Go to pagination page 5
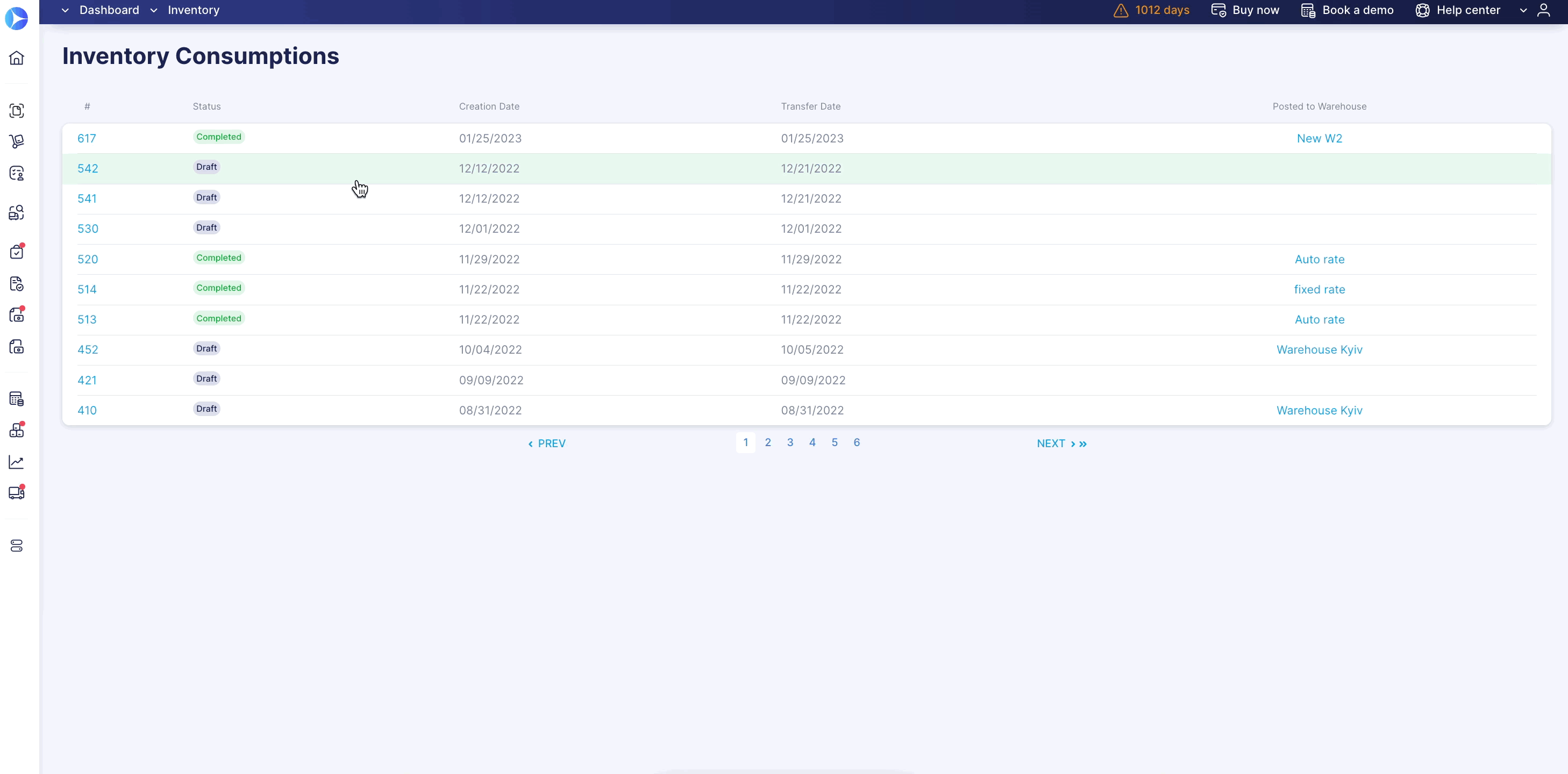 coord(835,442)
